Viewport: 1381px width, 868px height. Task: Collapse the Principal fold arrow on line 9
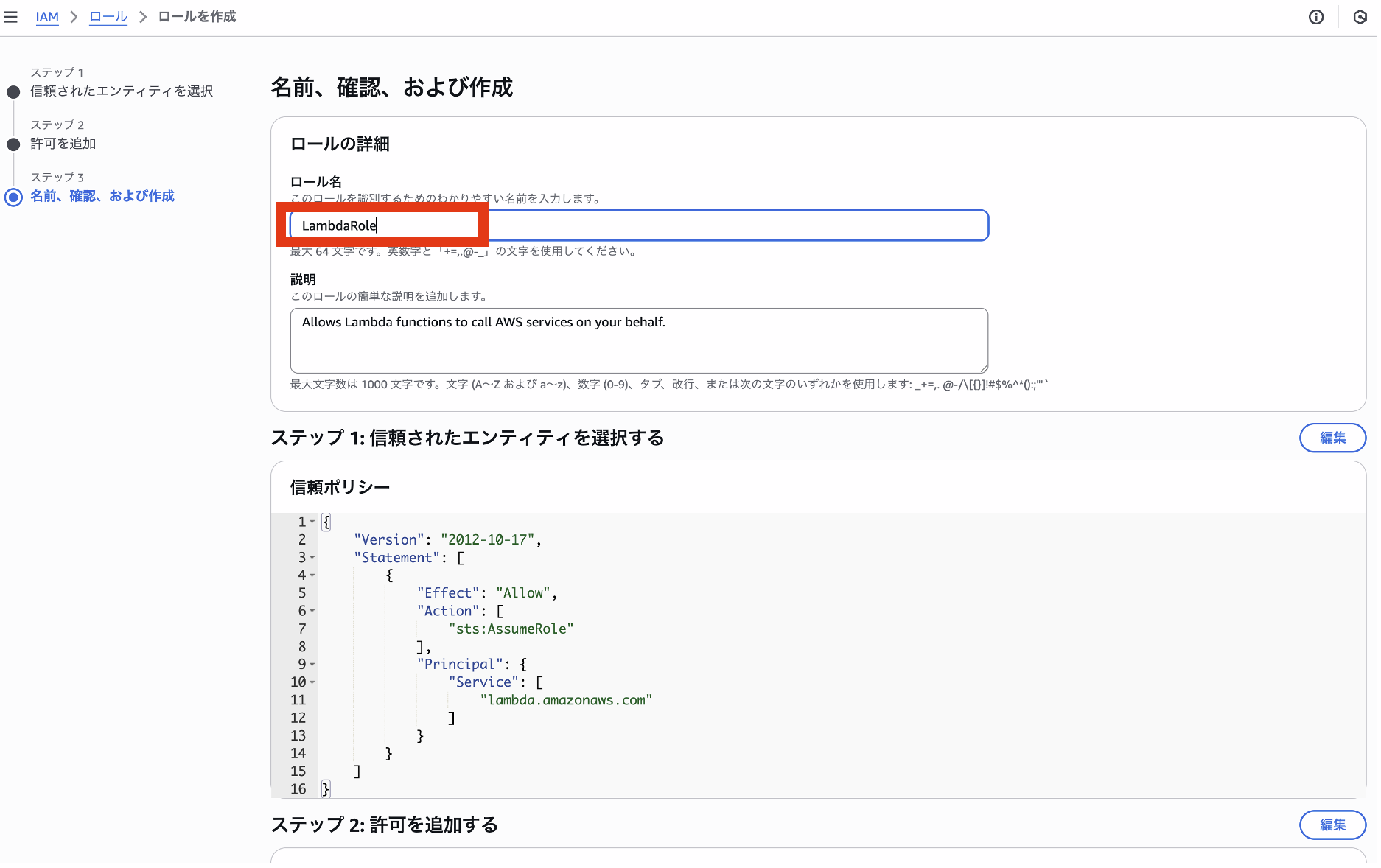coord(312,665)
